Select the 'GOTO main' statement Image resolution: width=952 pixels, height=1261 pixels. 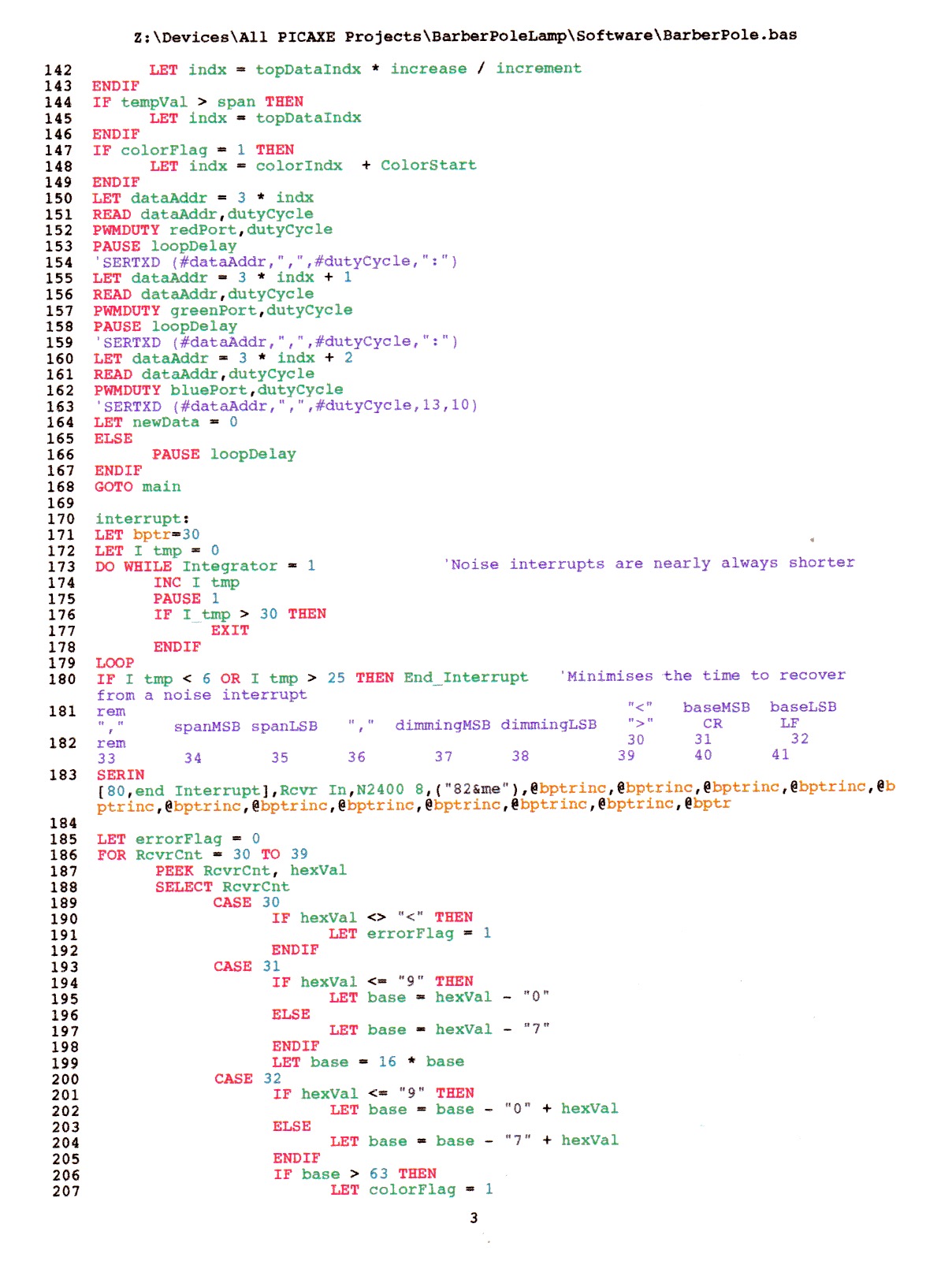click(x=138, y=487)
